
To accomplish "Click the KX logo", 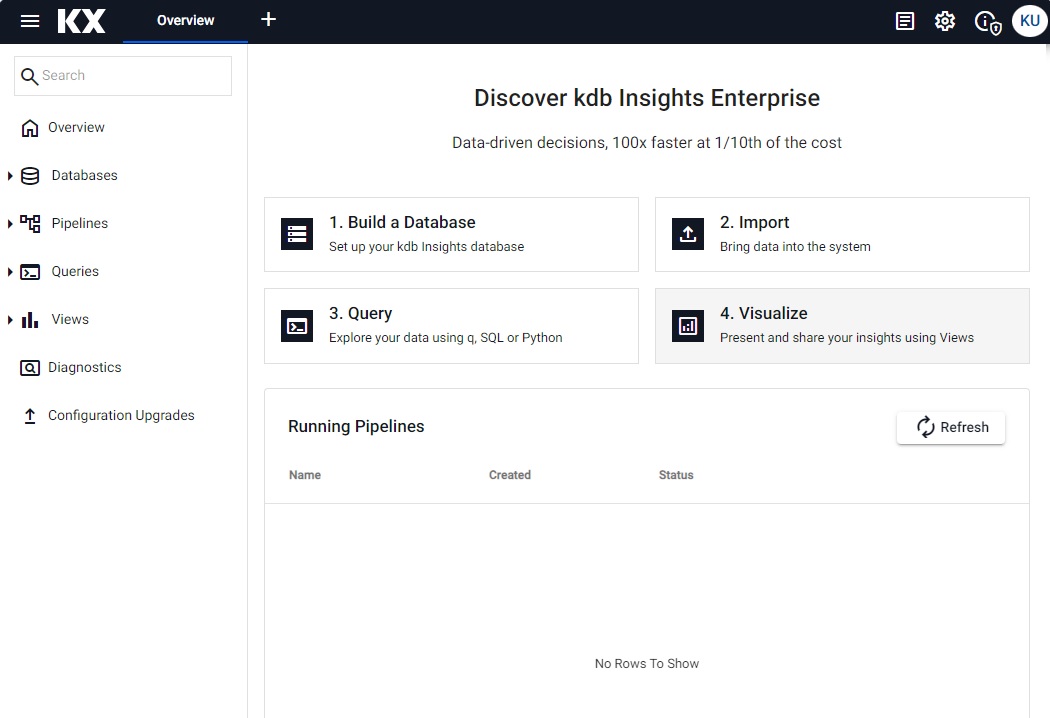I will (82, 21).
